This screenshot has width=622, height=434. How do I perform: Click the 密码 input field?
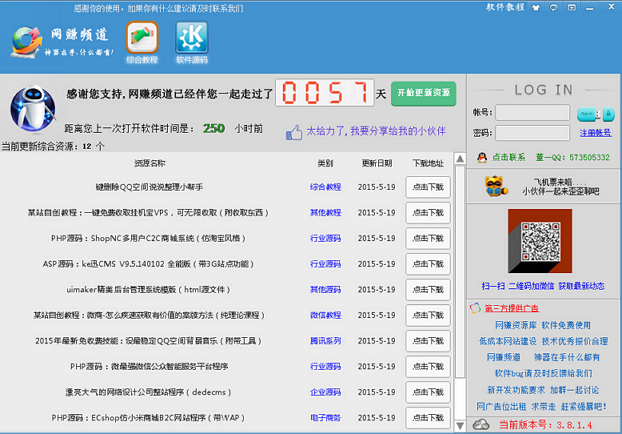(532, 133)
